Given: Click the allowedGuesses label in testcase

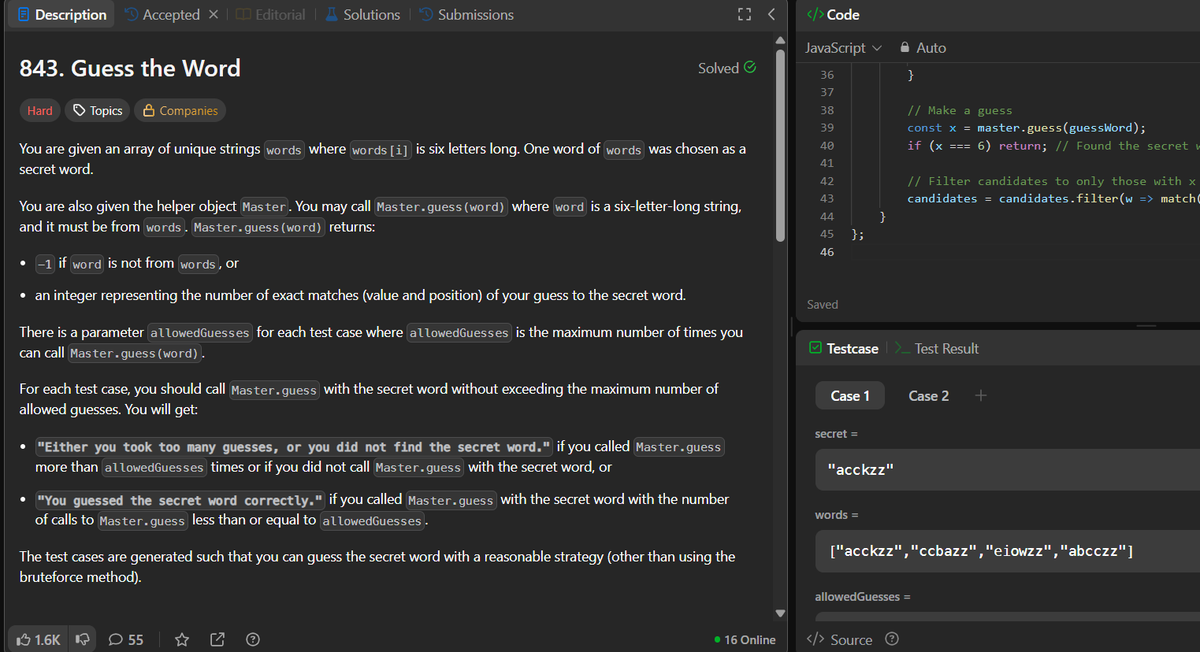Looking at the screenshot, I should tap(862, 597).
